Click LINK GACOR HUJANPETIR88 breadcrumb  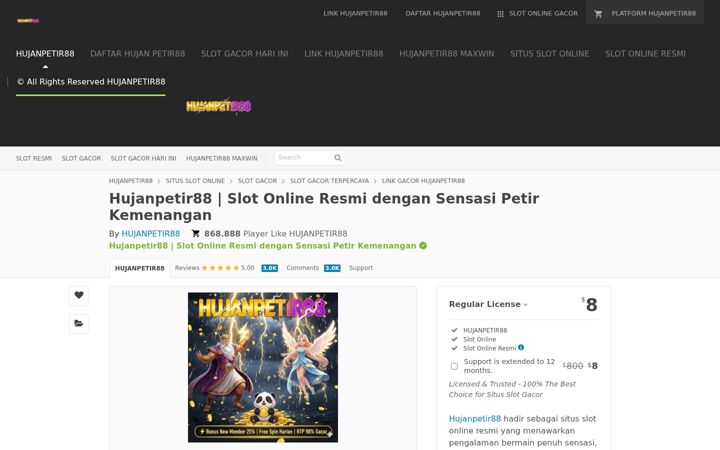point(423,181)
